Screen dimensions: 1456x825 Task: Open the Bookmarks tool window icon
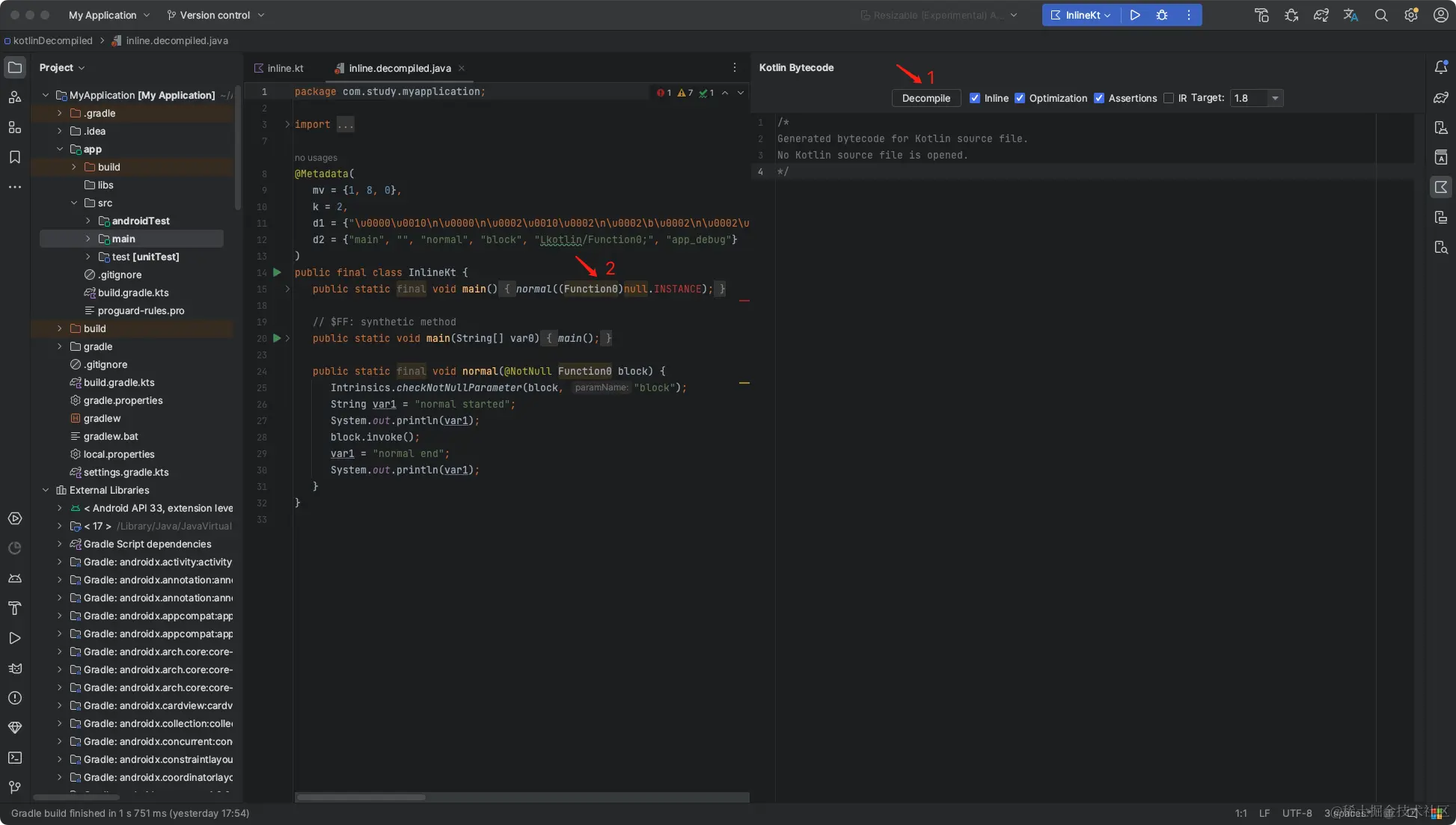pyautogui.click(x=15, y=157)
